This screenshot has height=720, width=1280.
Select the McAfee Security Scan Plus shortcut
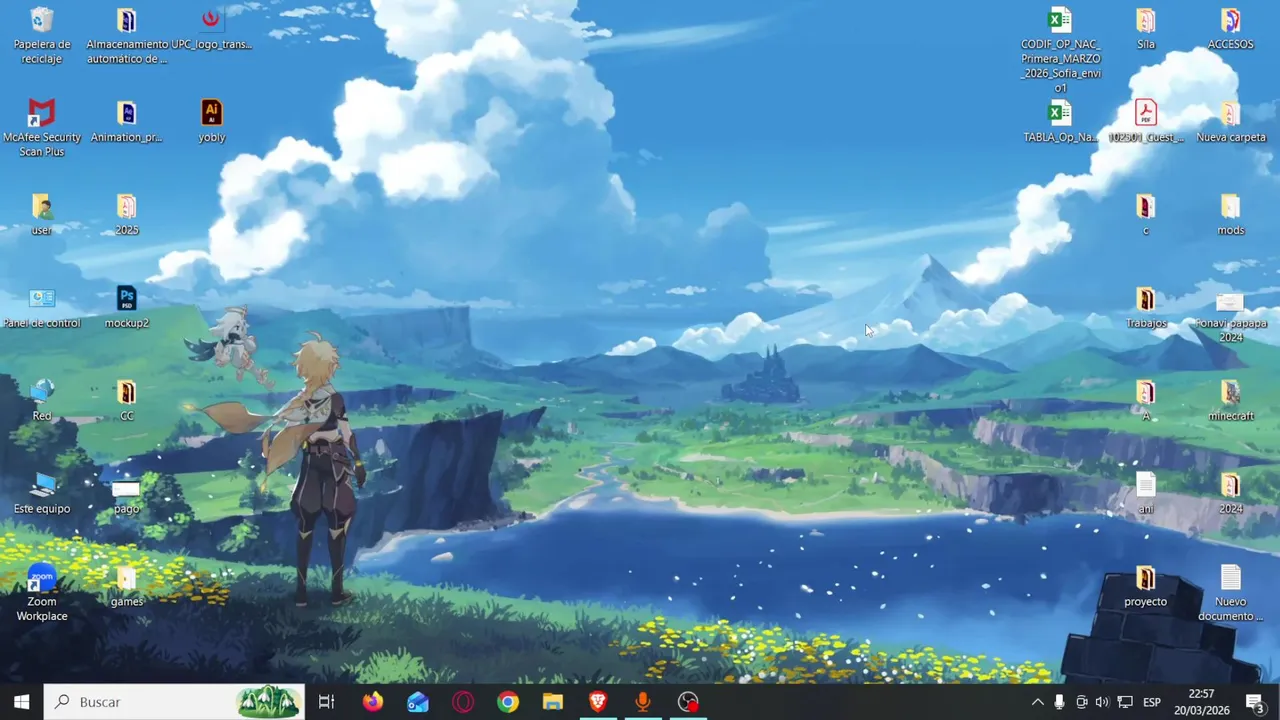(42, 128)
